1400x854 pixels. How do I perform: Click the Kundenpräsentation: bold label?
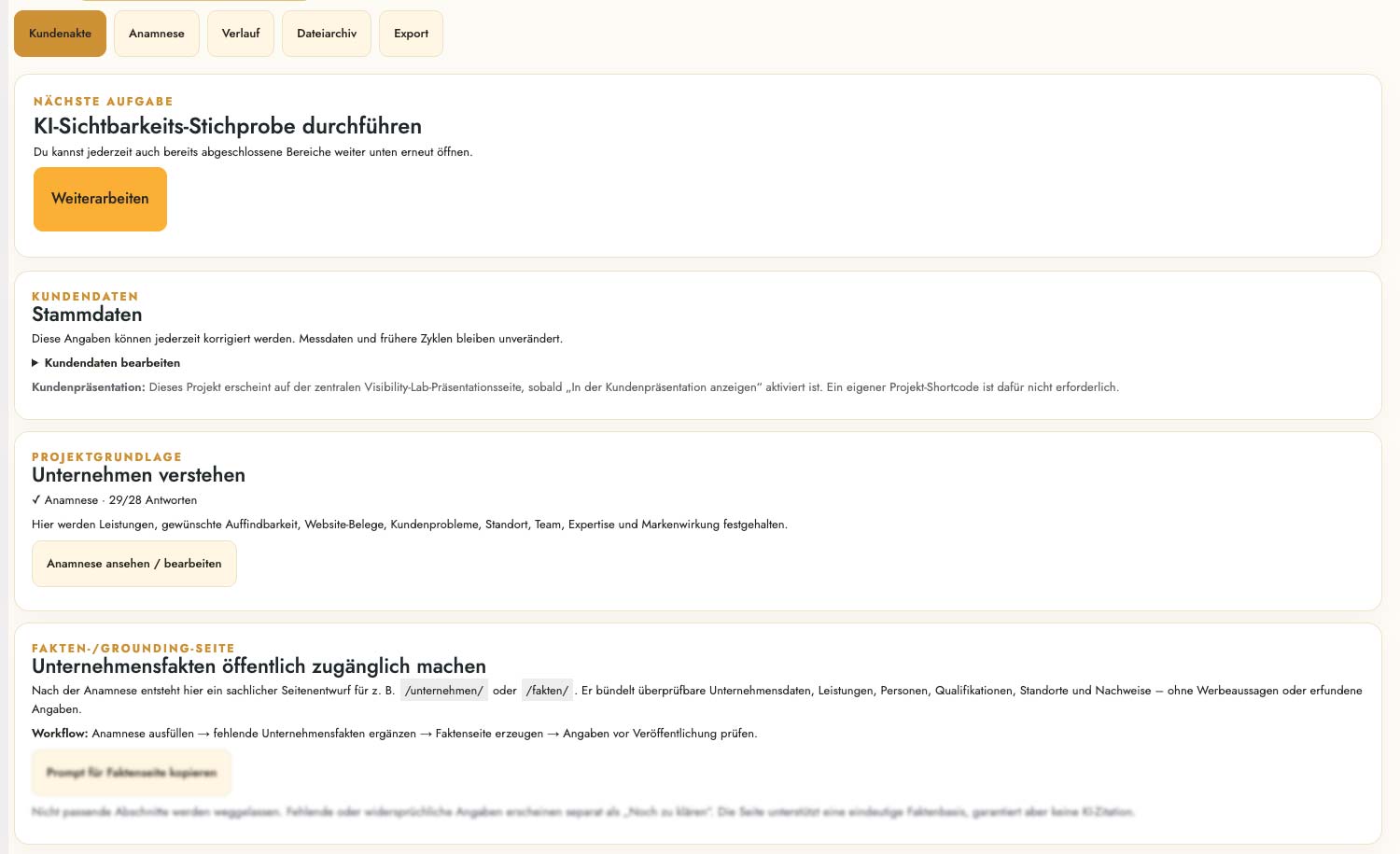[89, 387]
